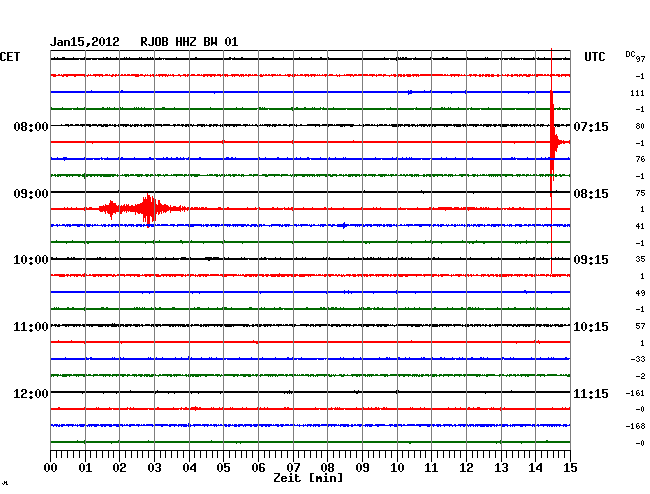Click the DC offset value "-2"
This screenshot has width=650, height=494.
point(640,376)
